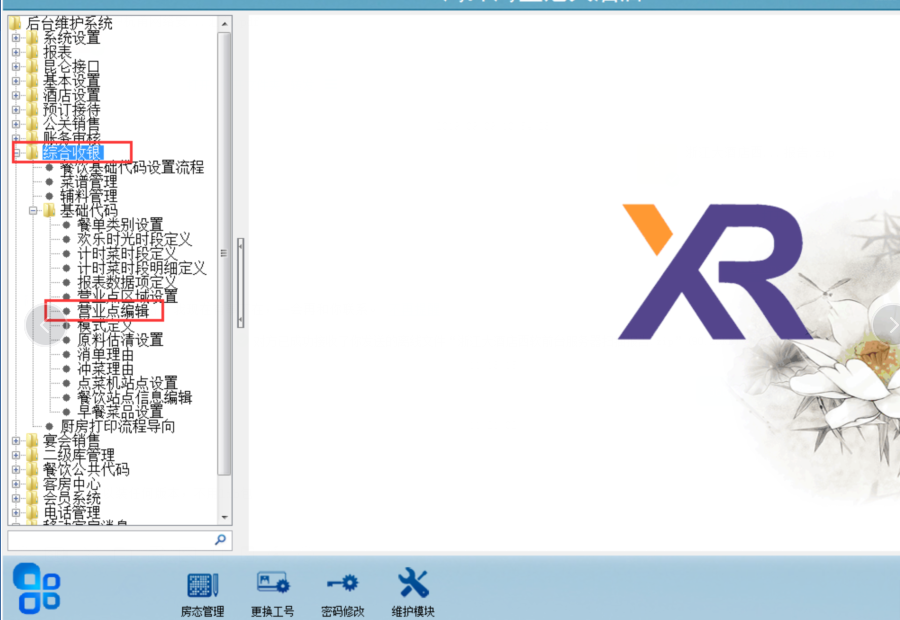
Task: Click the folder icon beside 酒店设置
Action: tap(33, 95)
